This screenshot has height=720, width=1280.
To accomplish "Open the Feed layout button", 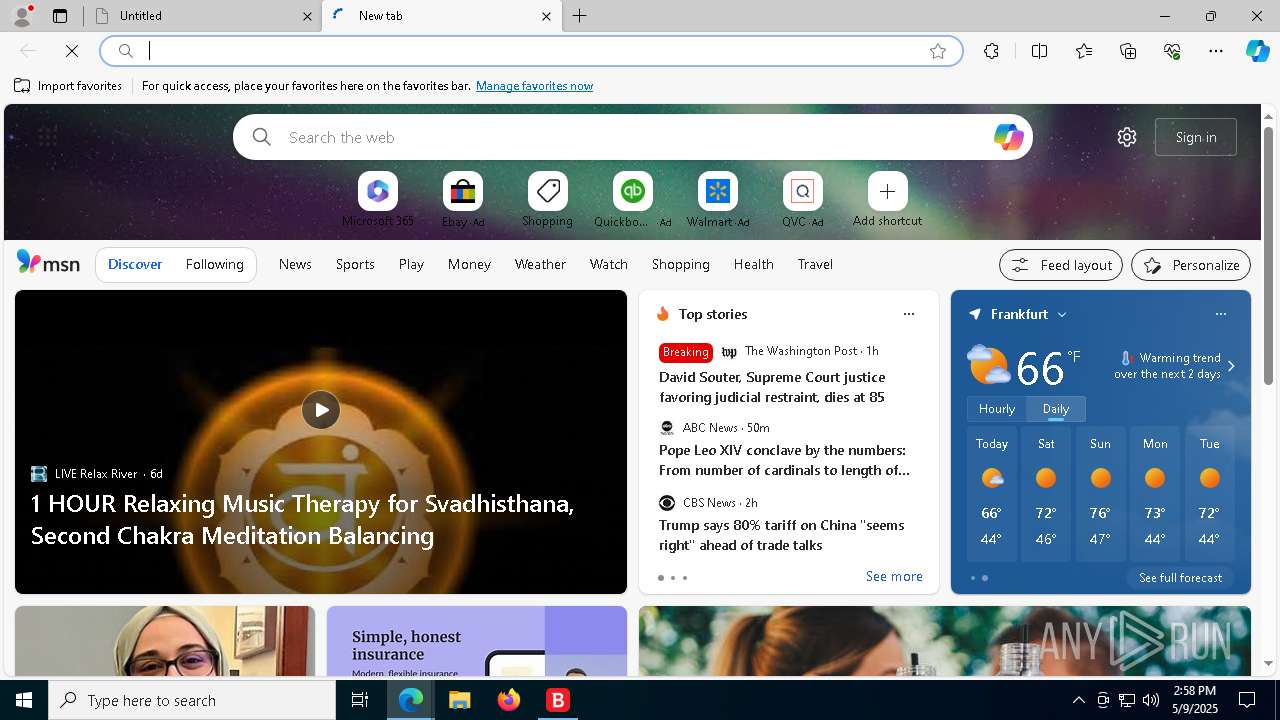I will point(1061,265).
